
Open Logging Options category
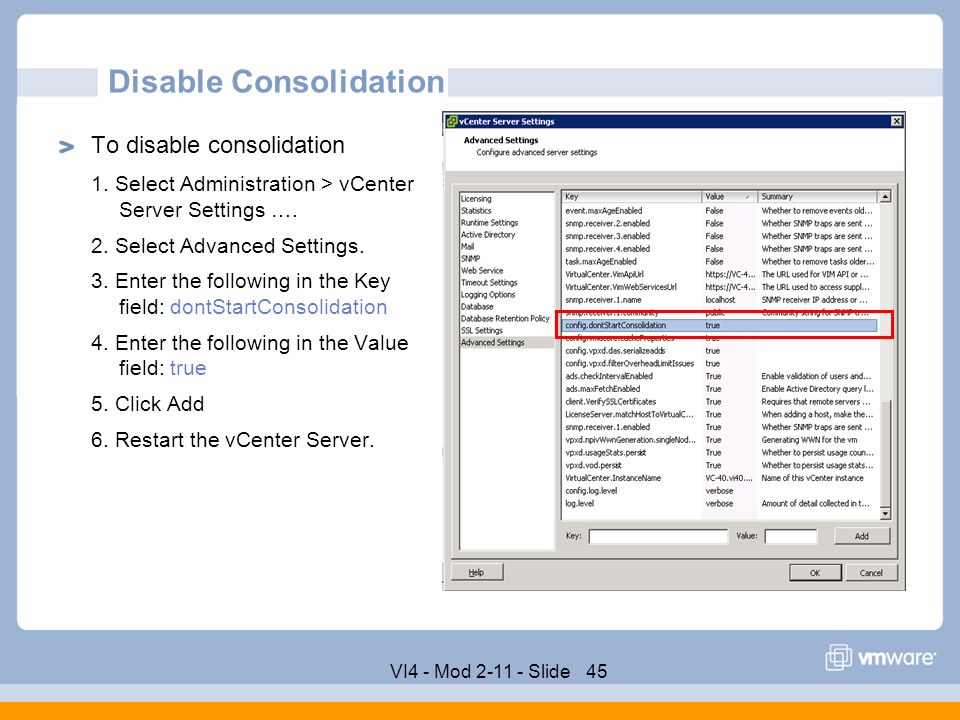pos(488,294)
